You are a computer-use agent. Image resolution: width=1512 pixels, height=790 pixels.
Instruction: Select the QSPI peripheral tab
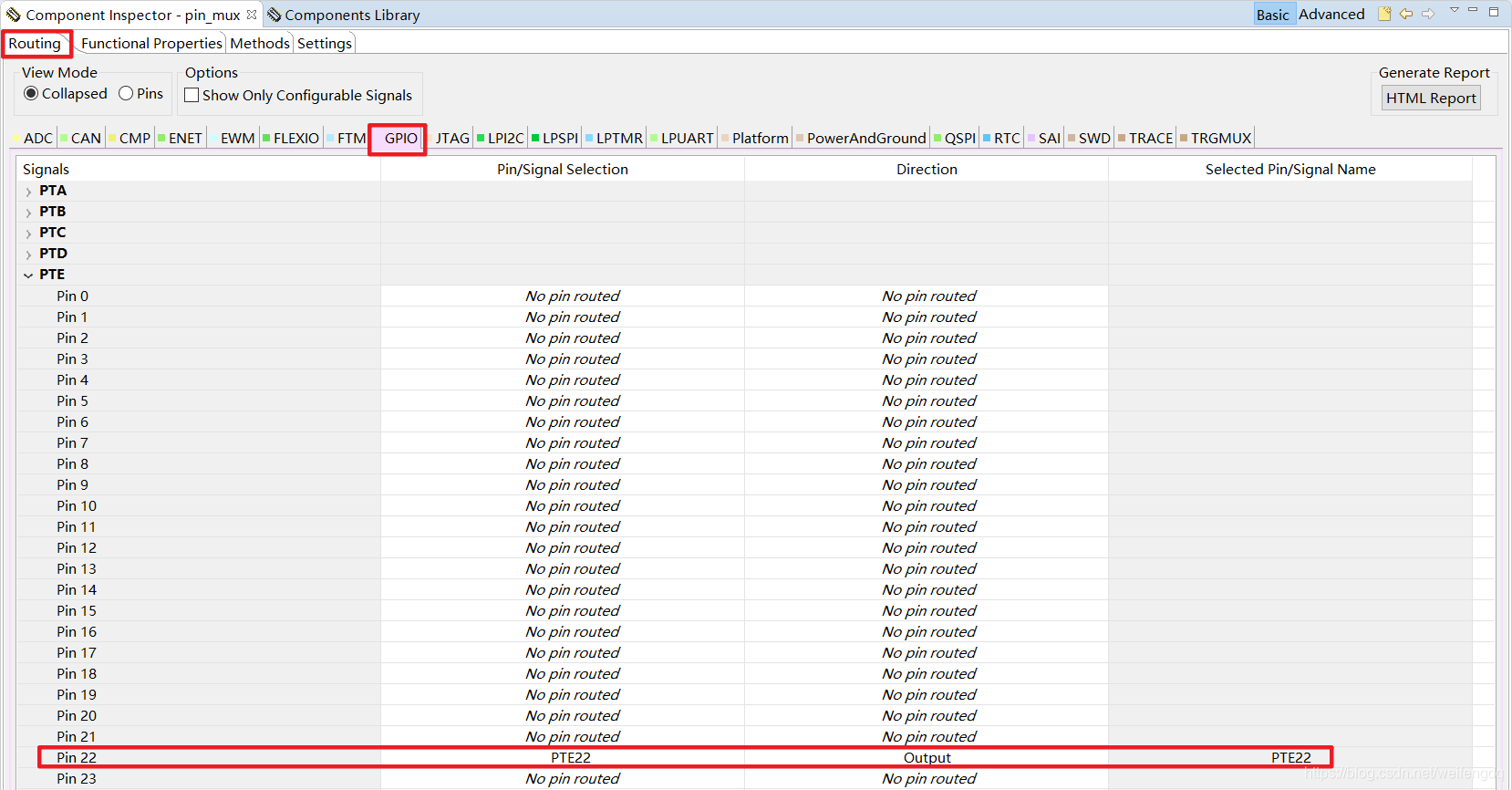955,138
